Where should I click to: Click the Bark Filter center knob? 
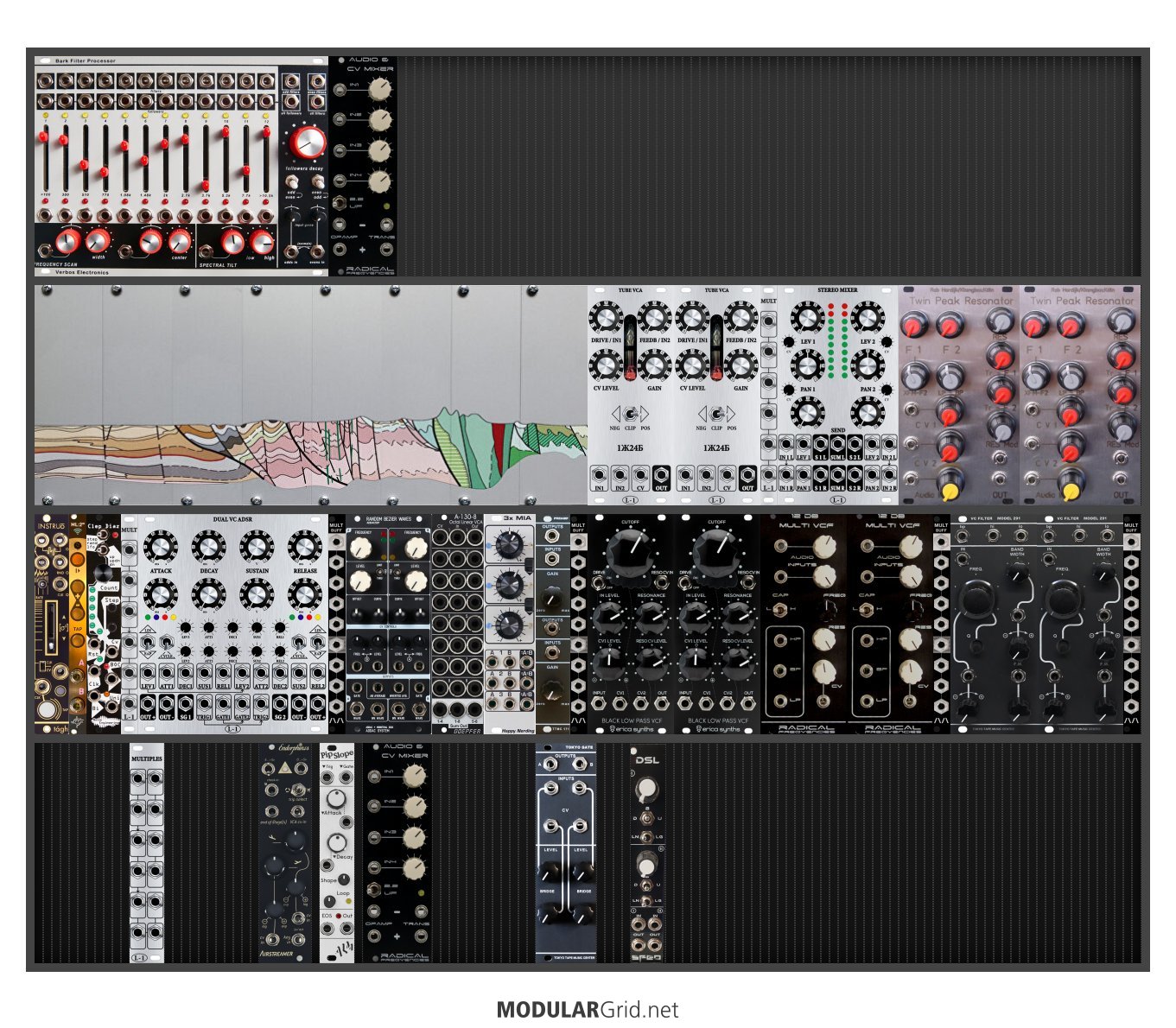[x=179, y=239]
